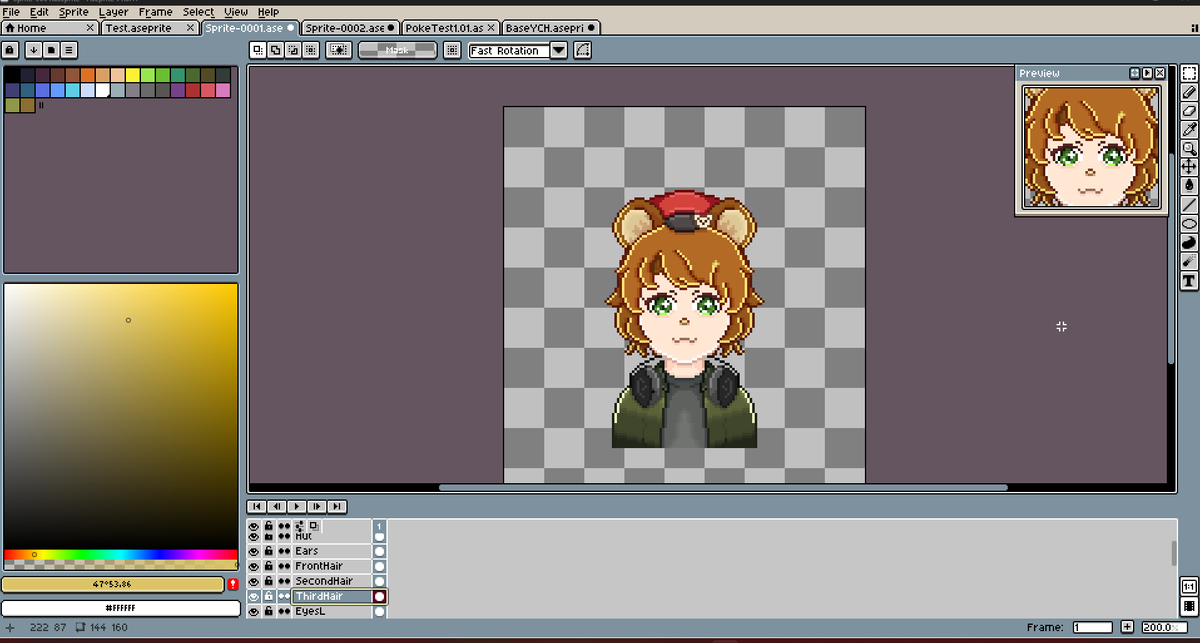The height and width of the screenshot is (643, 1200).
Task: Open the Fast Rotation algorithm dropdown
Action: coord(558,50)
